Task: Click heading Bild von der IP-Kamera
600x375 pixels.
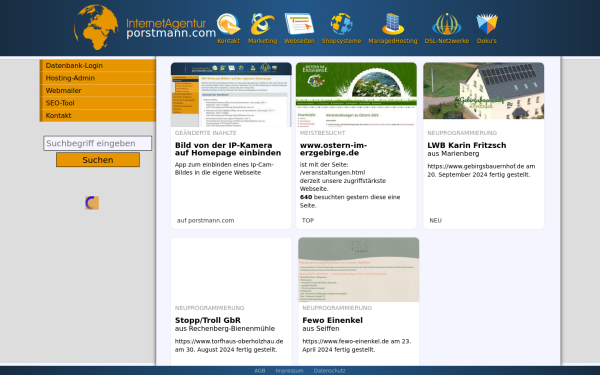Action: (x=228, y=149)
